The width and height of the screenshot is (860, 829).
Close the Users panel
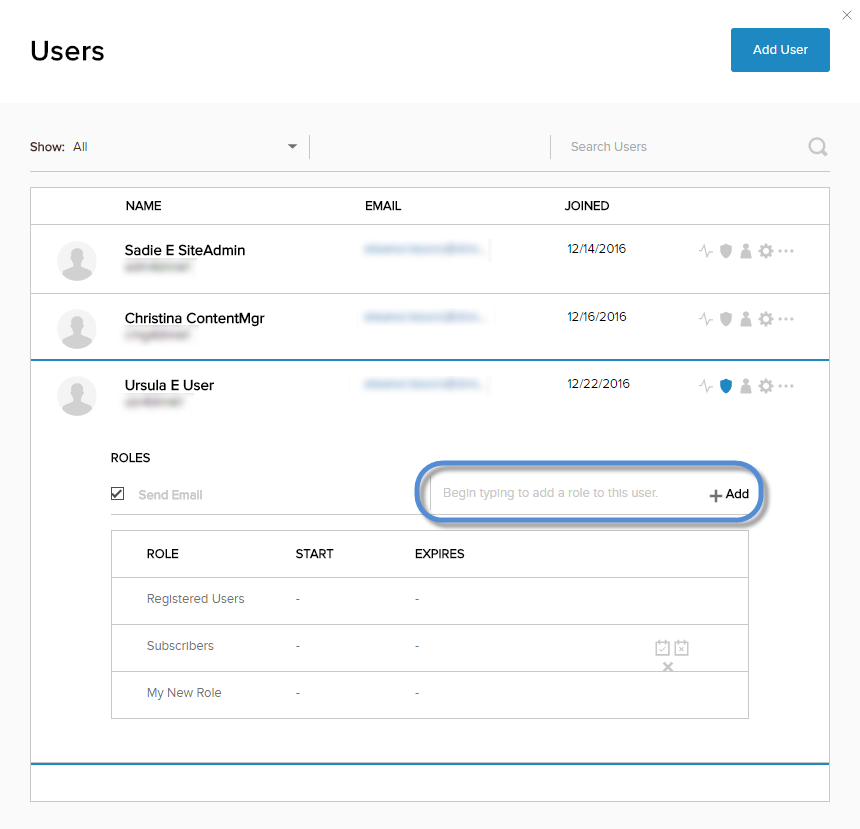pos(847,15)
